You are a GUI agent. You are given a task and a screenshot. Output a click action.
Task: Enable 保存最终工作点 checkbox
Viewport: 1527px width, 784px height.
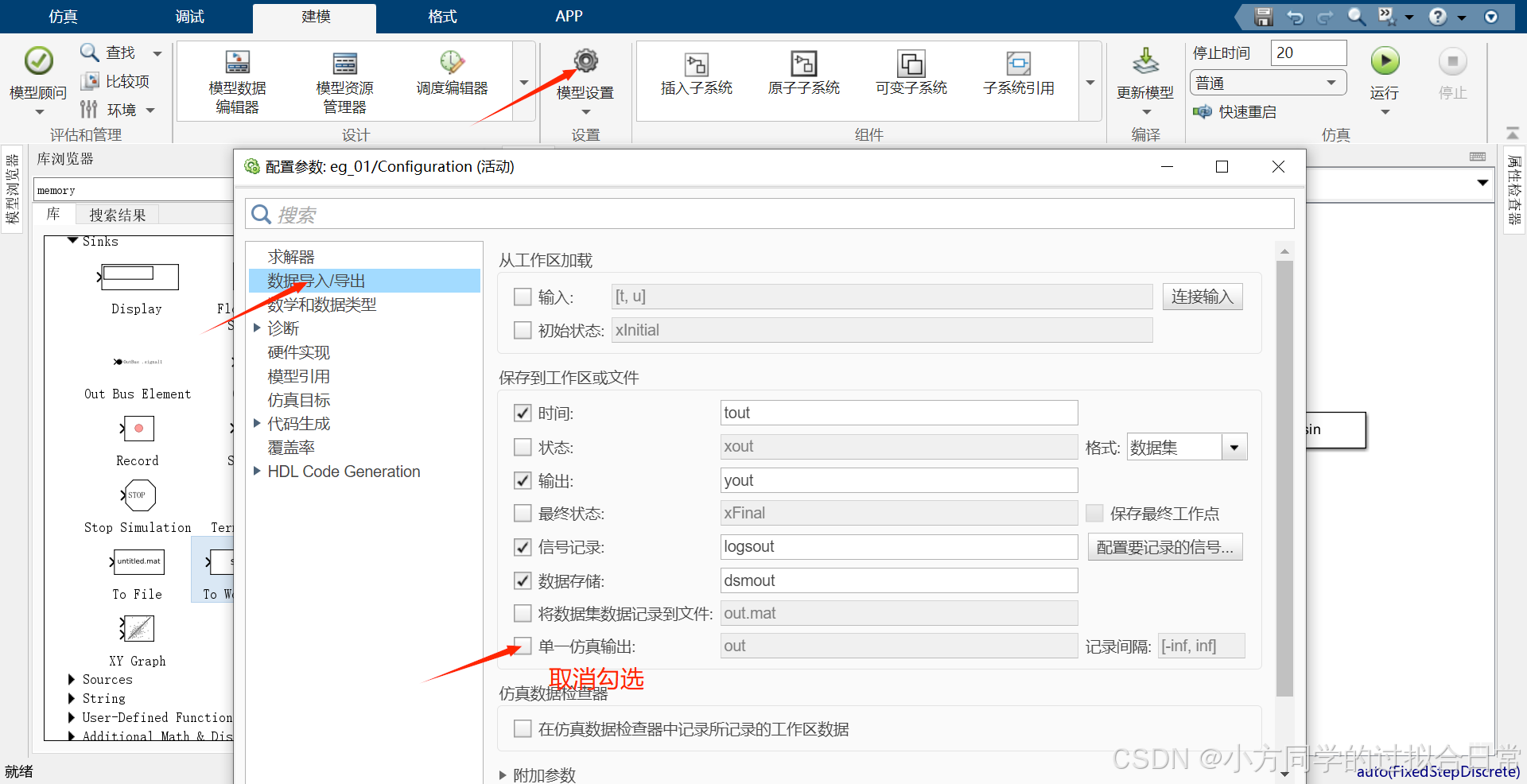[x=1094, y=513]
